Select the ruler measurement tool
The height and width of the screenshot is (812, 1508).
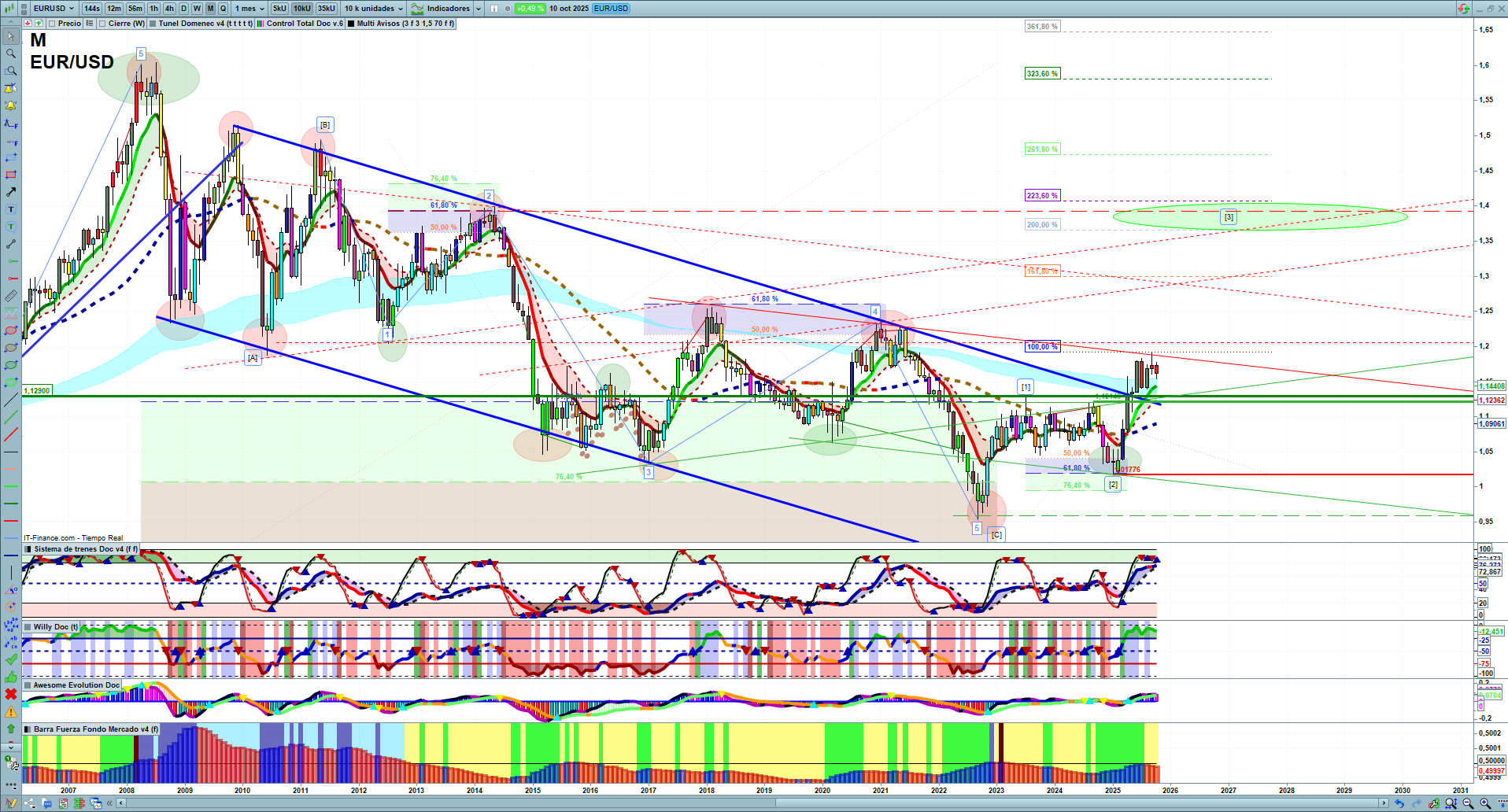(10, 296)
